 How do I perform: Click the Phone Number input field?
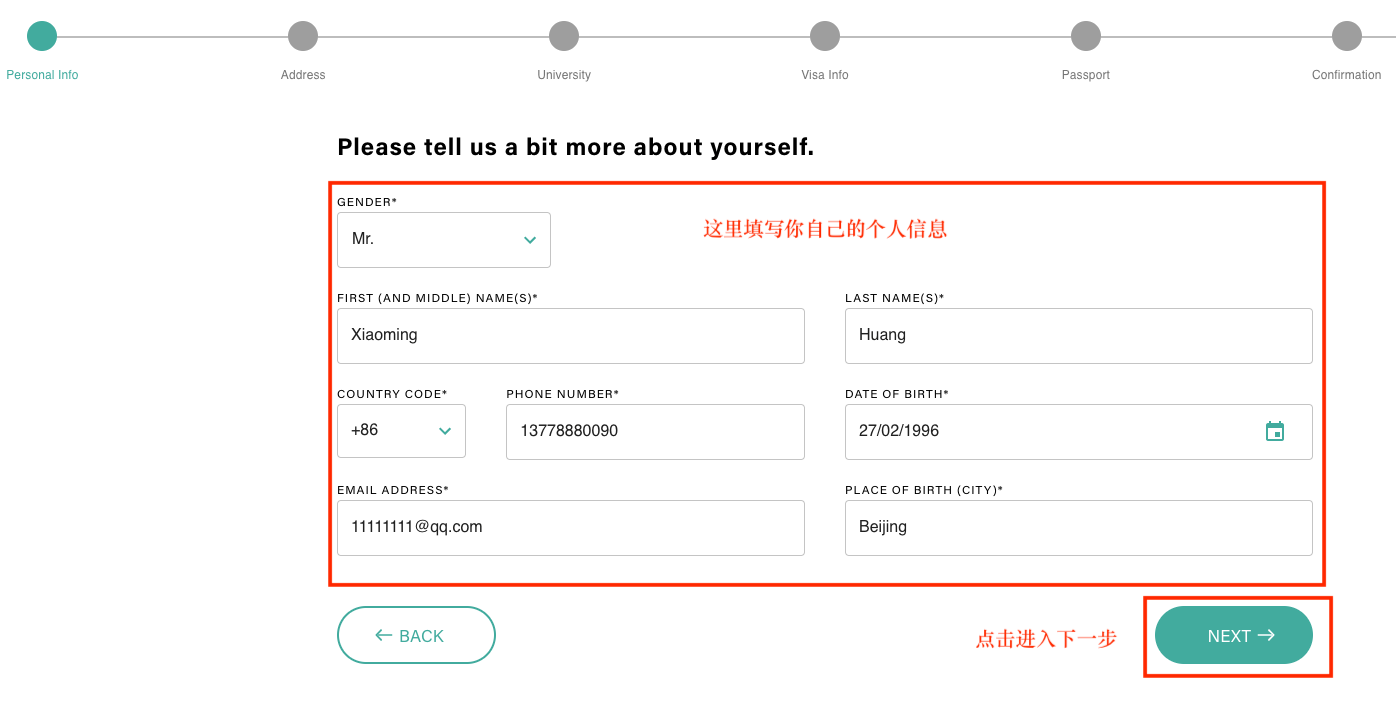click(655, 432)
